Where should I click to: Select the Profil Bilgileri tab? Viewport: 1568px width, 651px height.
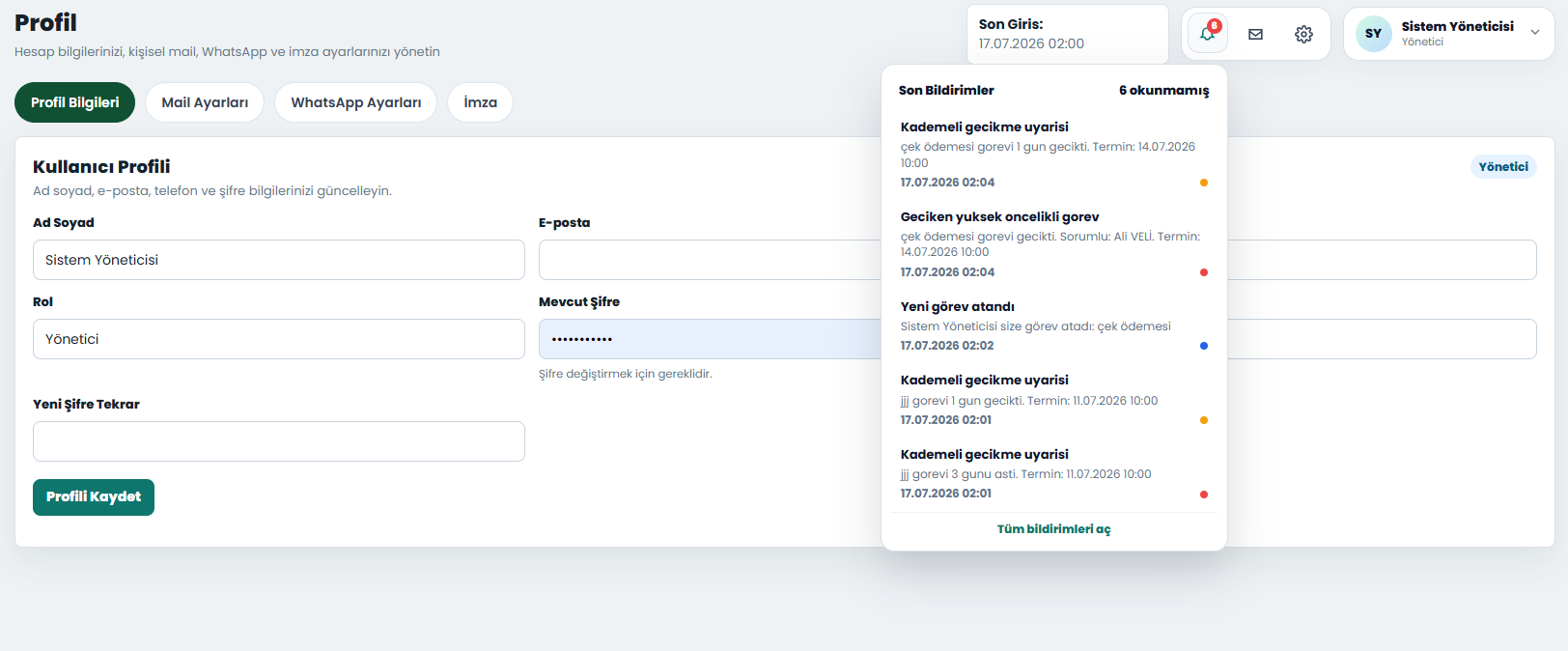75,102
